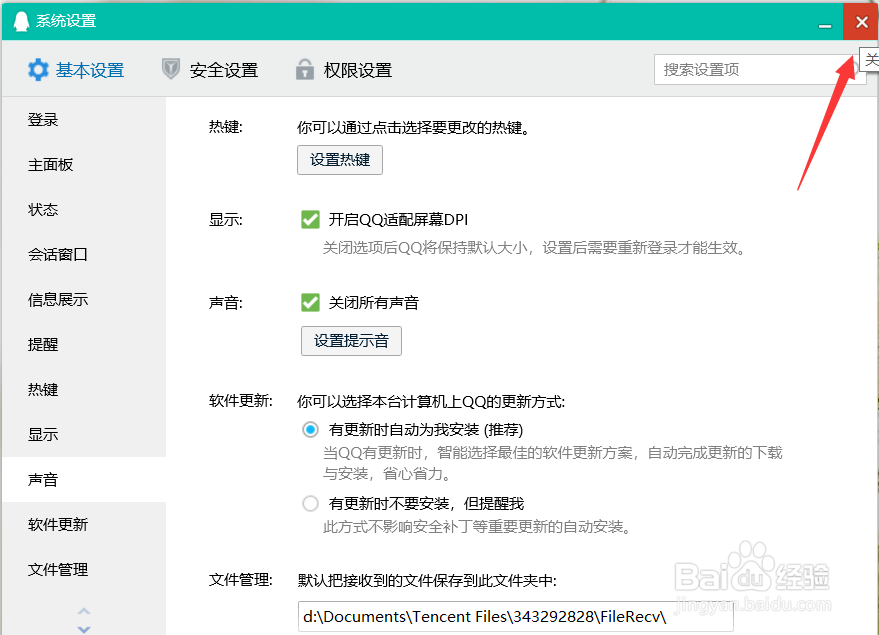Click the text 你可以选择本台计算机上QQ的更新方式:
Screen dimensions: 879x635
tap(431, 401)
